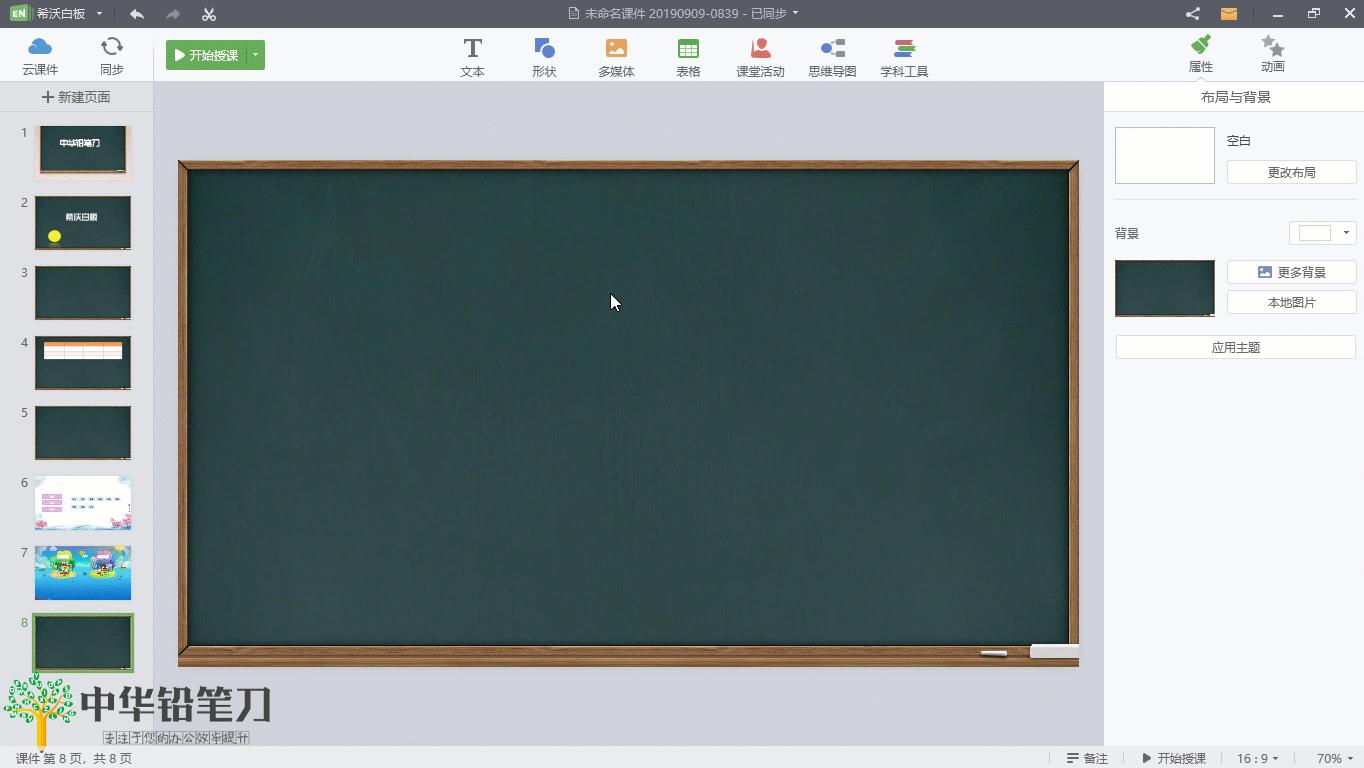Open 备注 notes in status bar
Viewport: 1364px width, 768px height.
pyautogui.click(x=1087, y=758)
